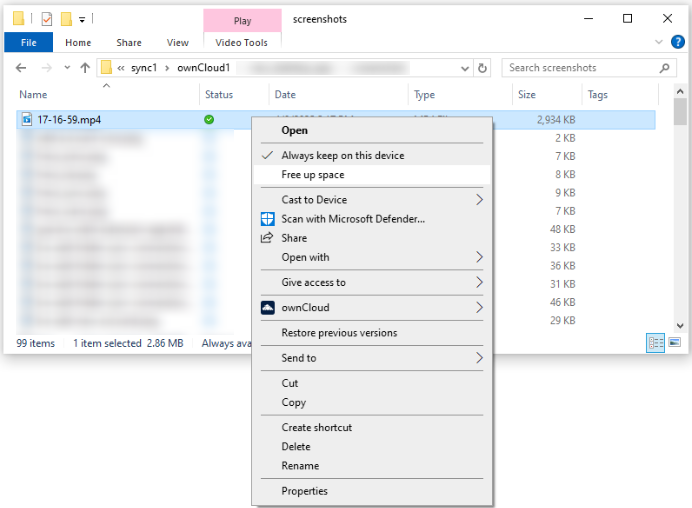Click the Share icon in context menu
Image resolution: width=692 pixels, height=508 pixels.
point(267,238)
